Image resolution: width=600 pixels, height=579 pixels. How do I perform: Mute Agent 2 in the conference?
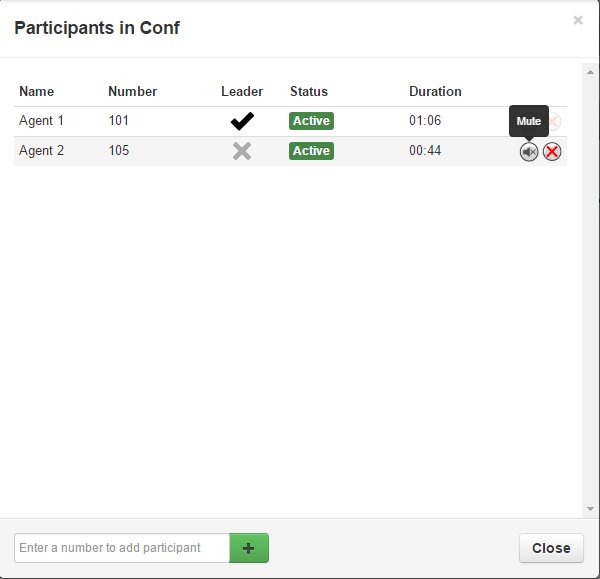[528, 152]
